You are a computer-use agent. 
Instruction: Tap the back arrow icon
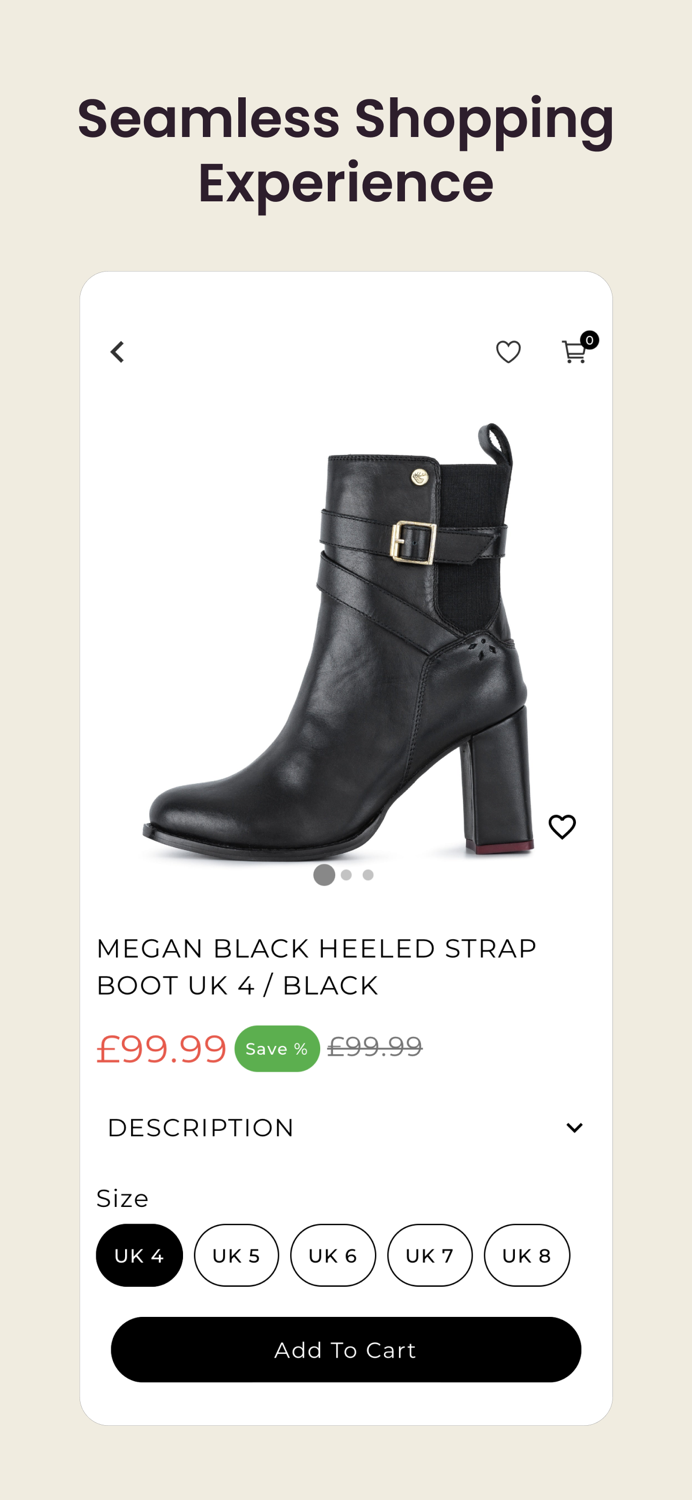(117, 352)
